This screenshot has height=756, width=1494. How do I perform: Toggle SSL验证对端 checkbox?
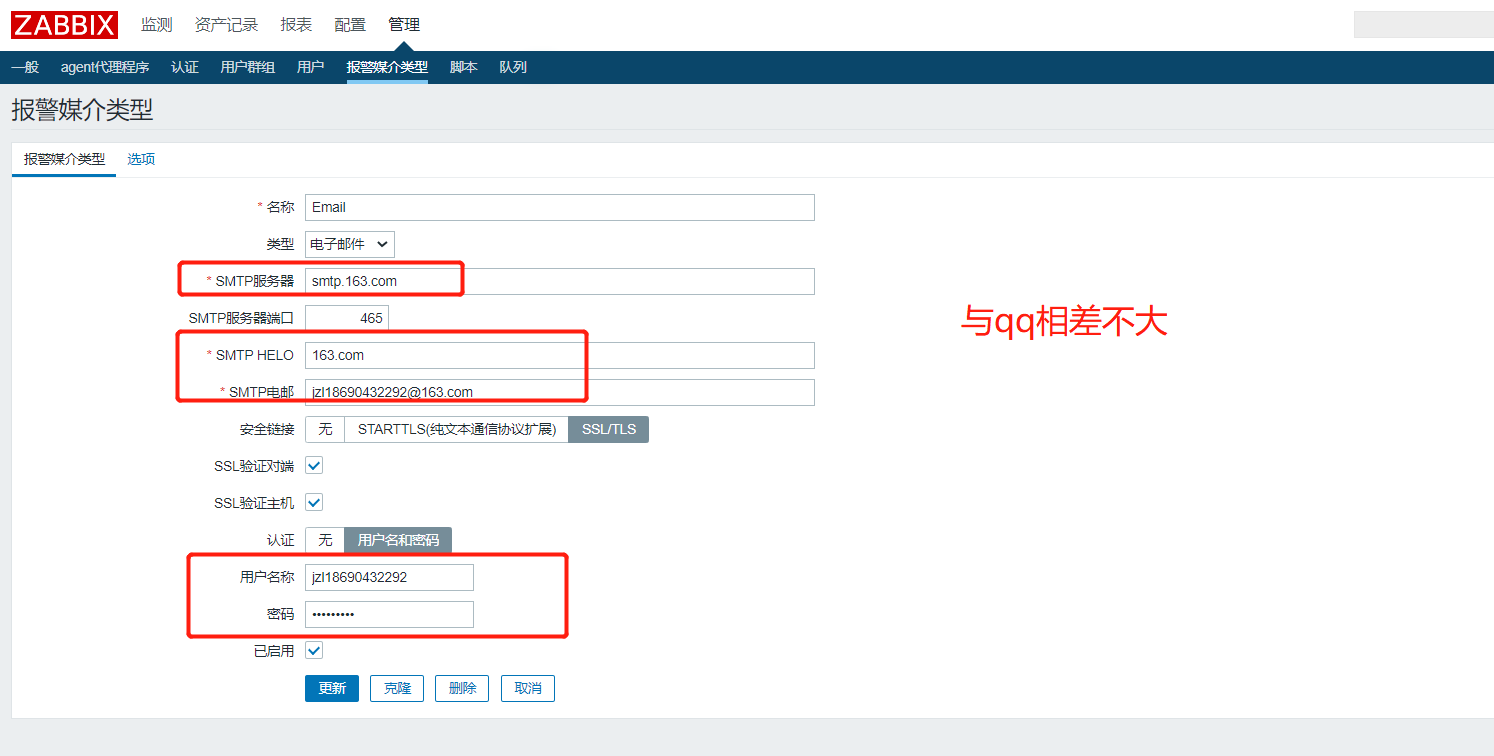[x=314, y=465]
